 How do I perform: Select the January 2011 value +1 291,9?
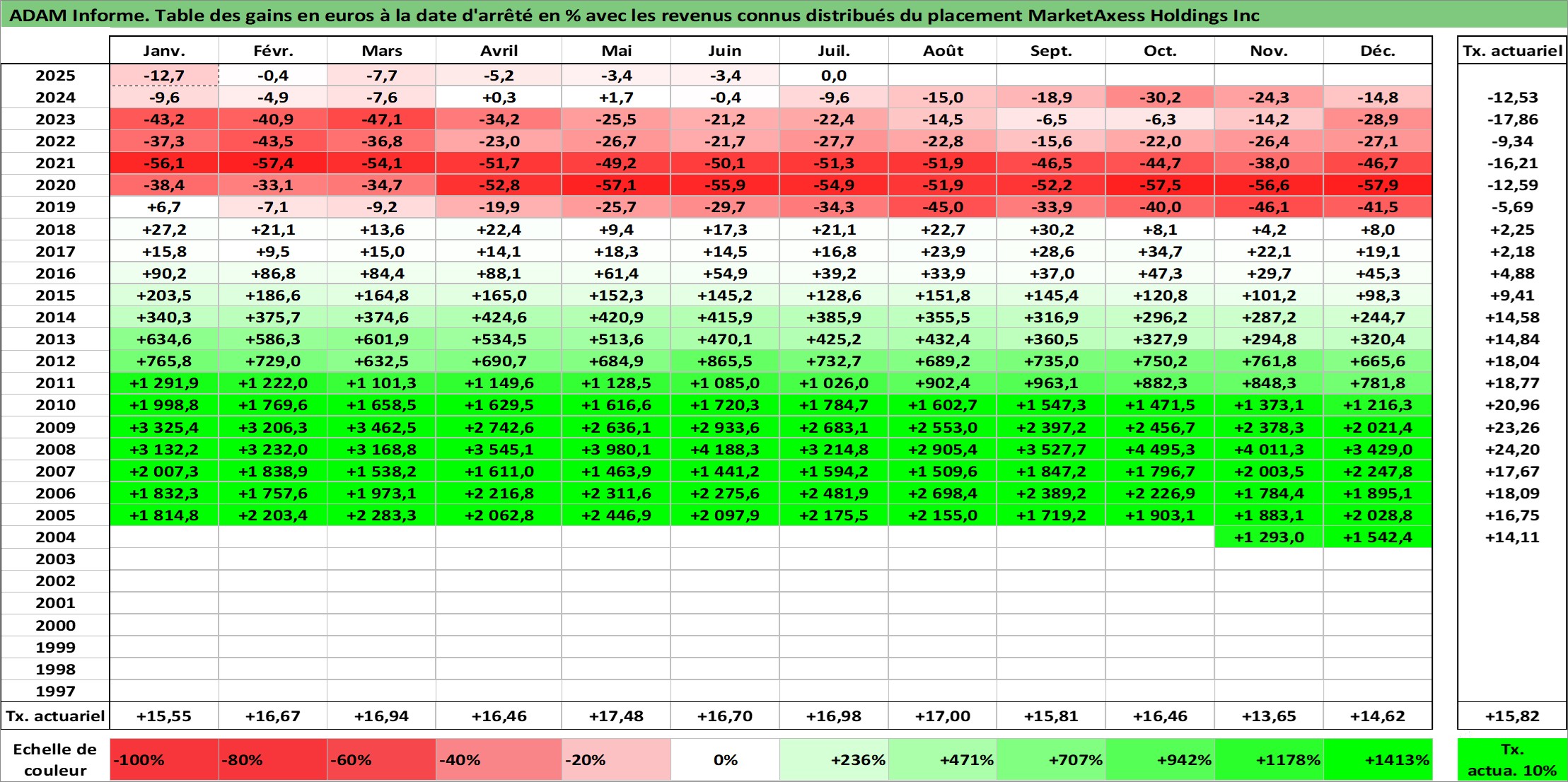tap(164, 383)
